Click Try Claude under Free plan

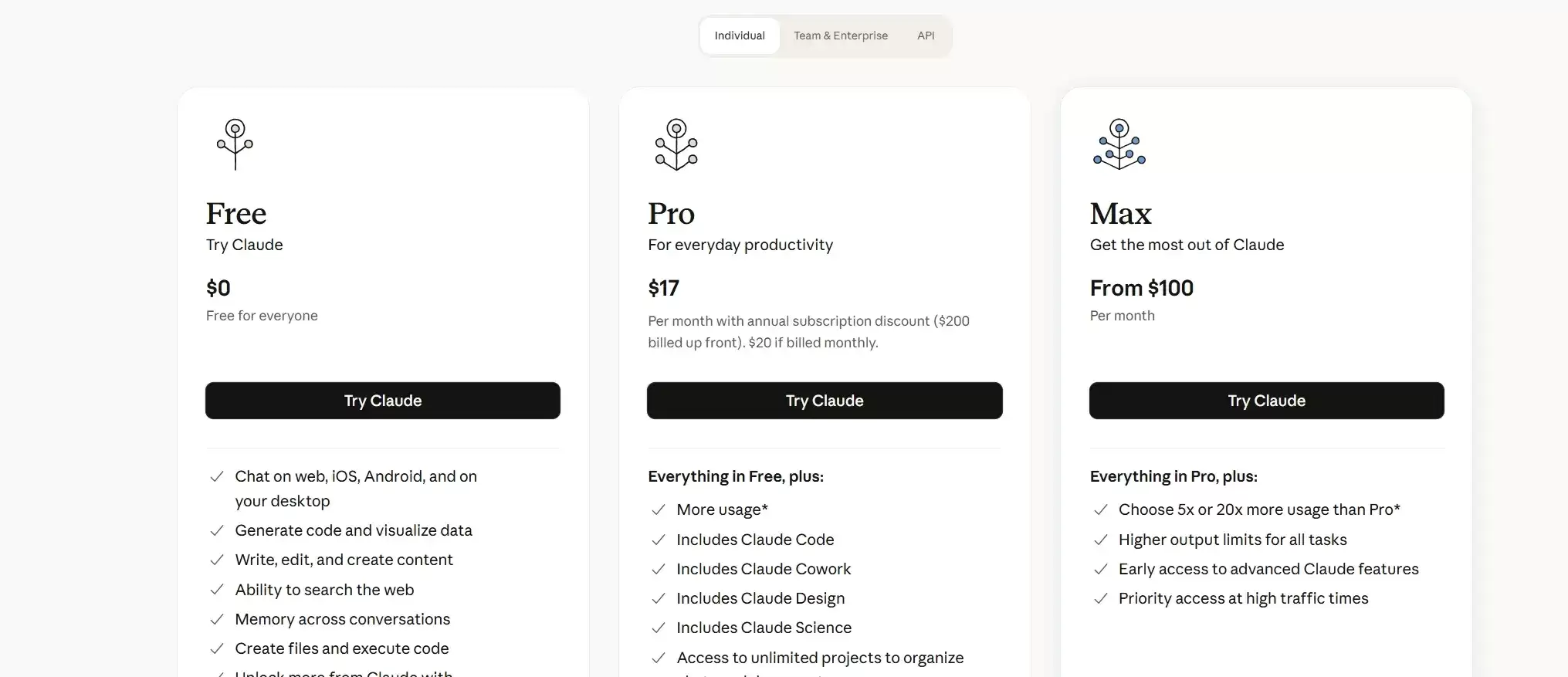[383, 401]
